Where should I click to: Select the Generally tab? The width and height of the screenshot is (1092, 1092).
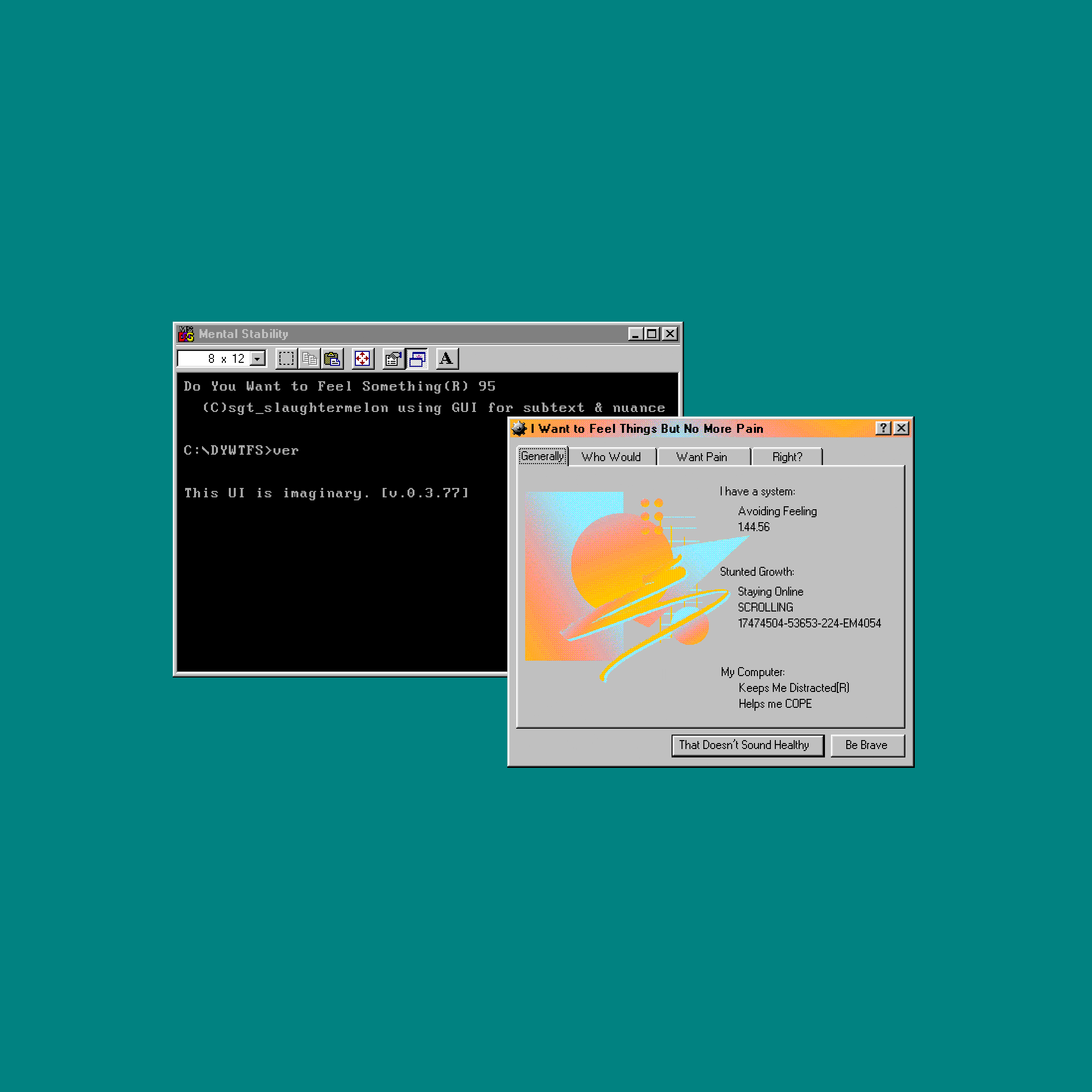[x=542, y=456]
